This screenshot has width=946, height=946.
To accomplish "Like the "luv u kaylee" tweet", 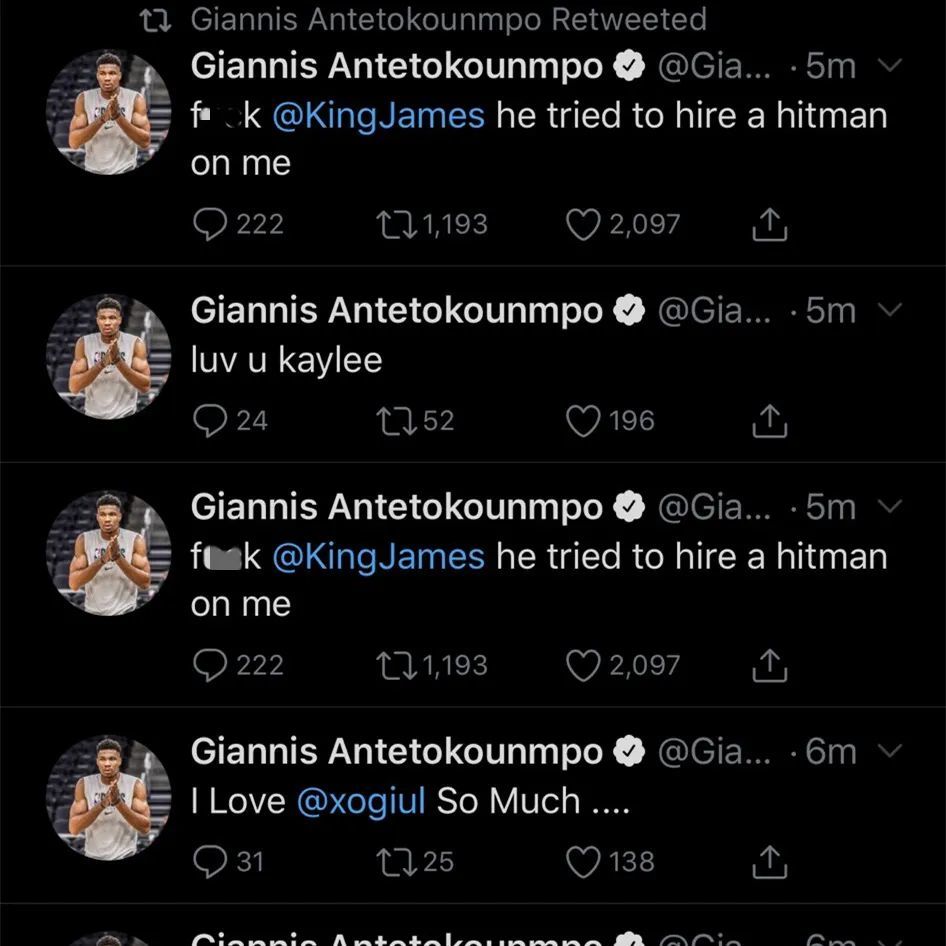I will [x=583, y=421].
